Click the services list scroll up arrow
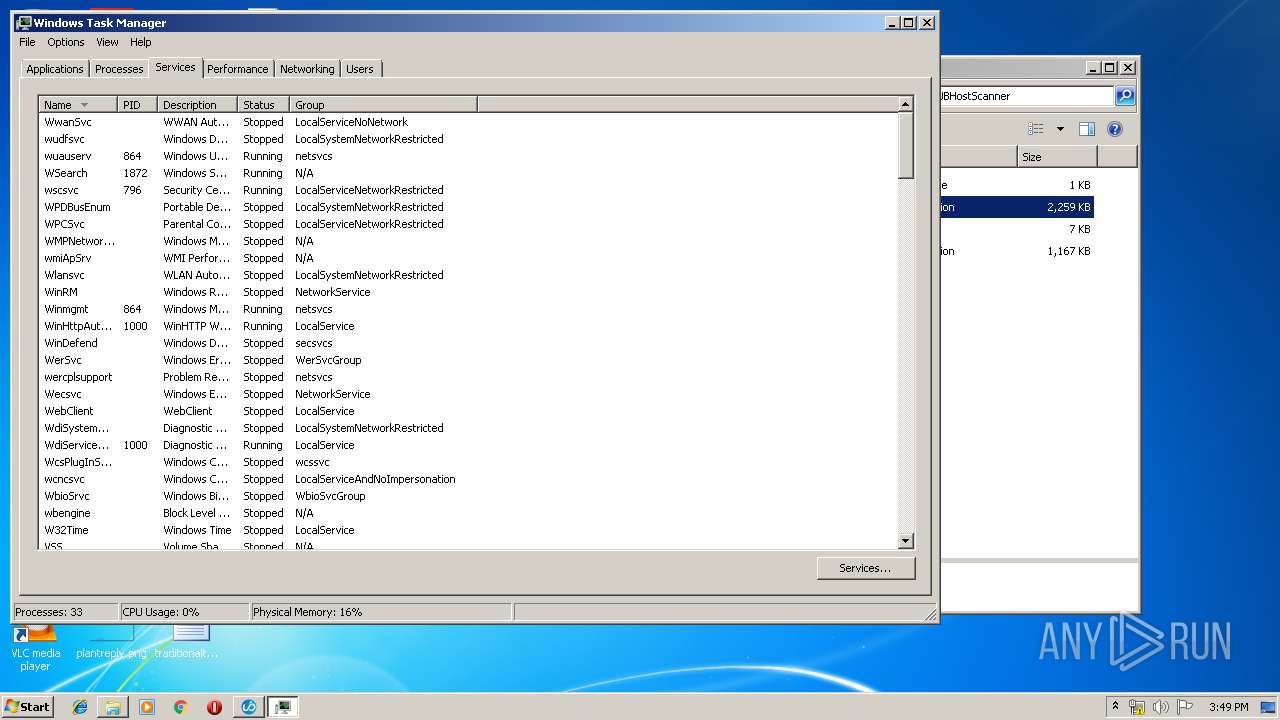This screenshot has height=720, width=1280. [906, 104]
